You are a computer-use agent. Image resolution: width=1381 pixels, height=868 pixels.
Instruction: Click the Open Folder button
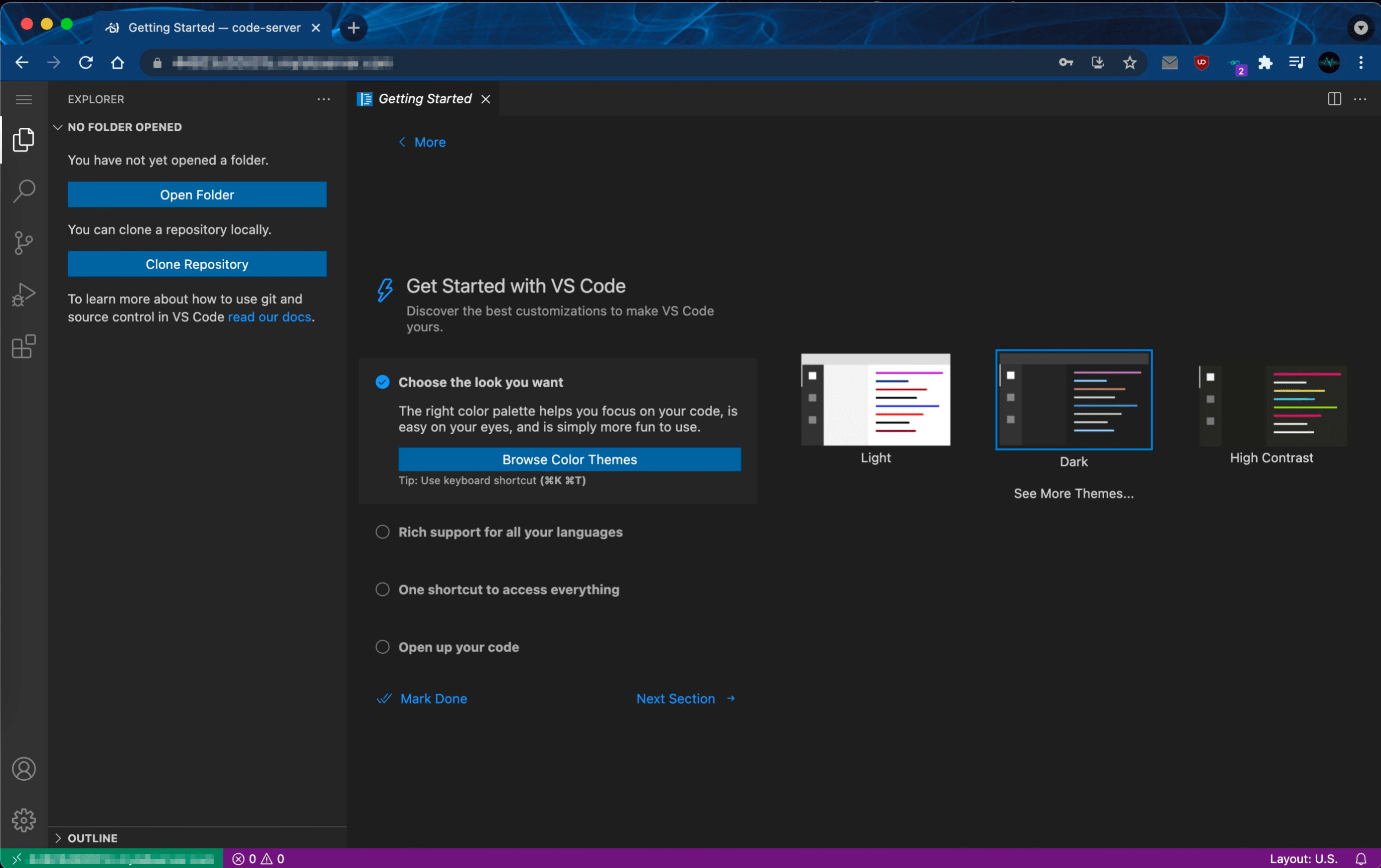pyautogui.click(x=197, y=195)
